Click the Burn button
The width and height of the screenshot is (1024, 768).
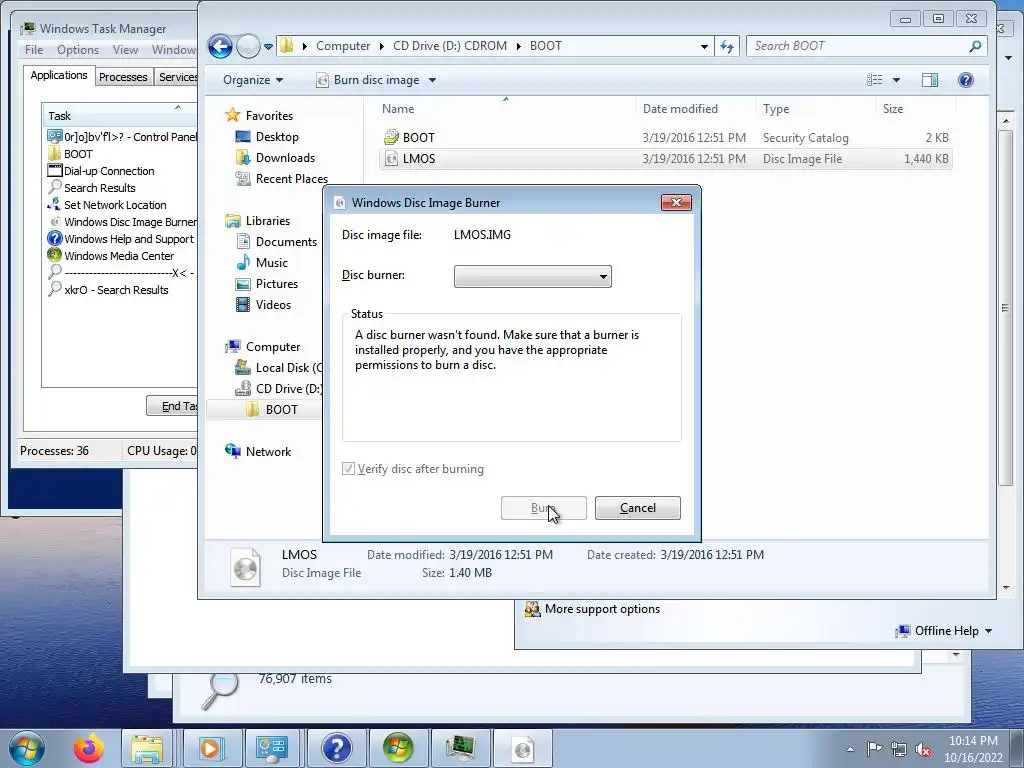543,507
